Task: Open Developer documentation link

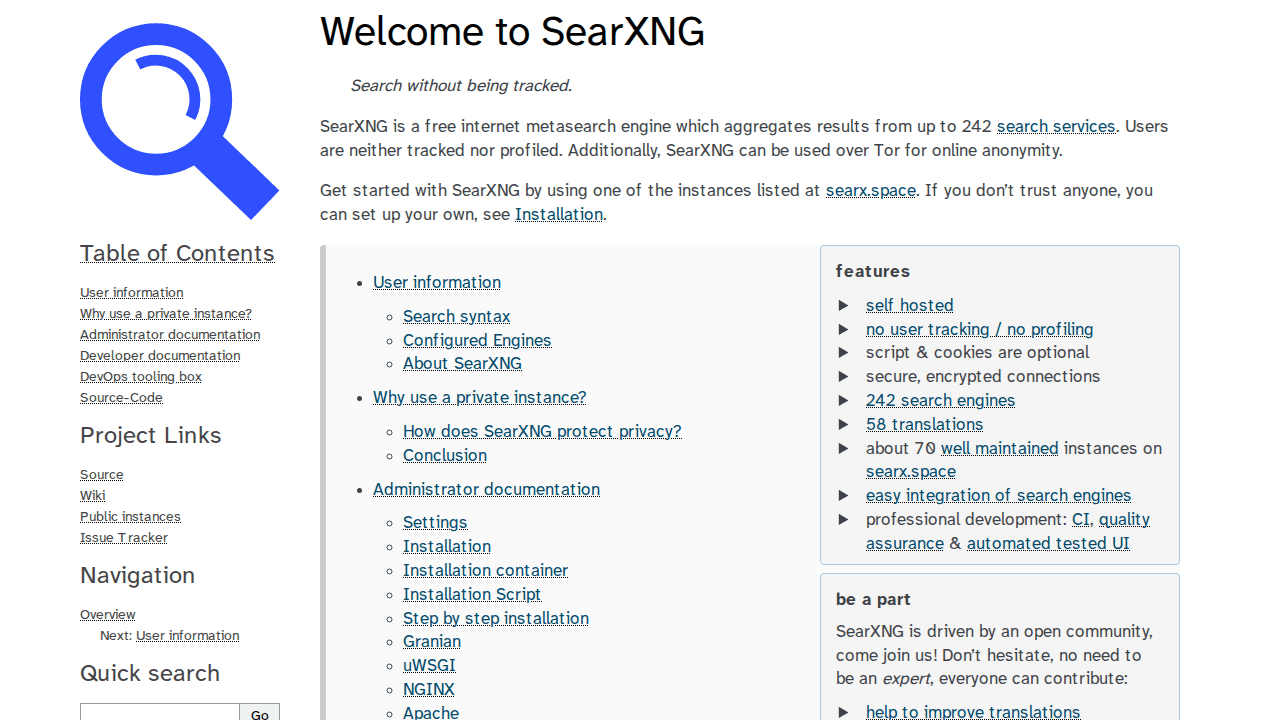Action: [159, 355]
